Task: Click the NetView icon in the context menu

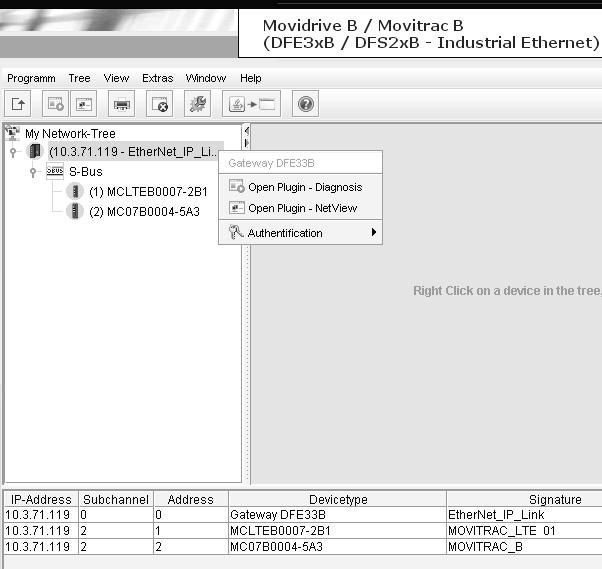Action: pyautogui.click(x=236, y=208)
